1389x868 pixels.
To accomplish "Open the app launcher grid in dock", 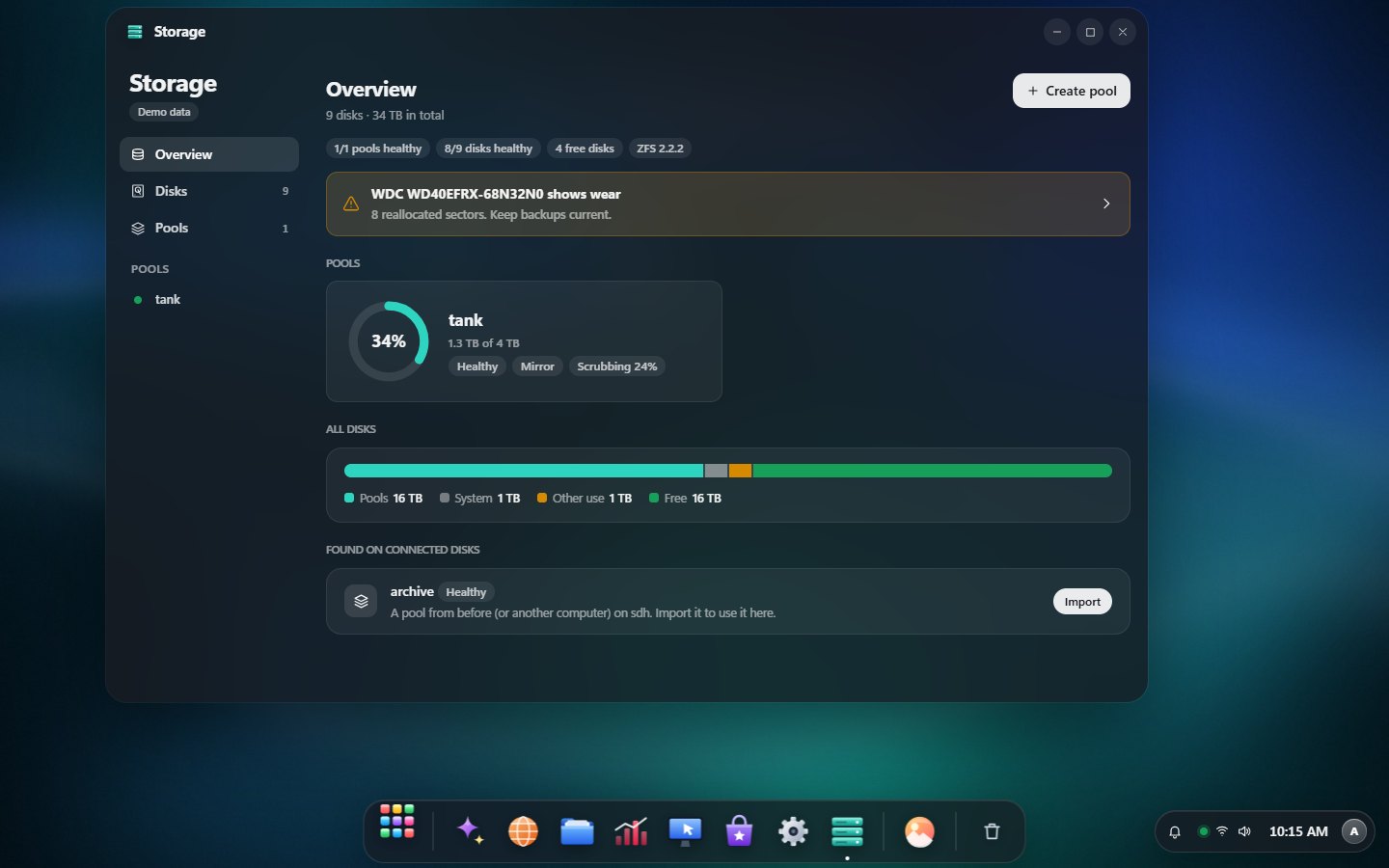I will point(397,822).
